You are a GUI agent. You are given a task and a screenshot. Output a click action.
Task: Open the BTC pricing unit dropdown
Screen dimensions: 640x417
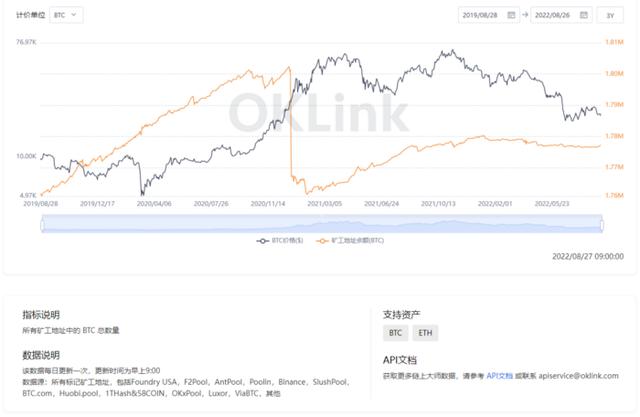66,15
